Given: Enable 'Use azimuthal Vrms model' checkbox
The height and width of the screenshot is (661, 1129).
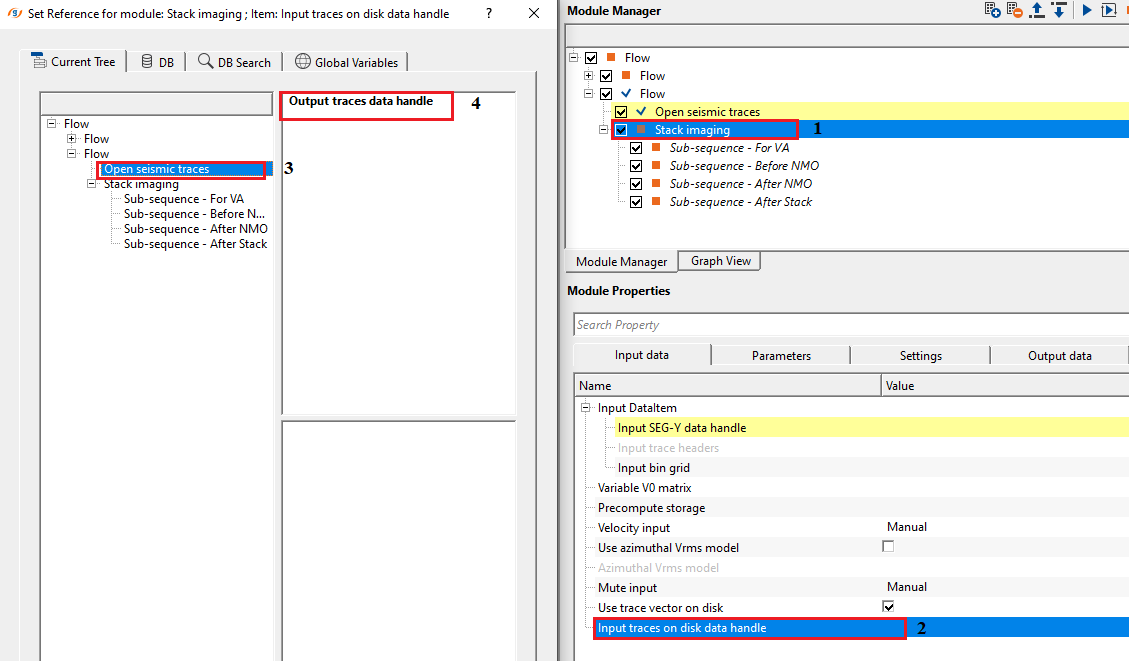Looking at the screenshot, I should (888, 547).
